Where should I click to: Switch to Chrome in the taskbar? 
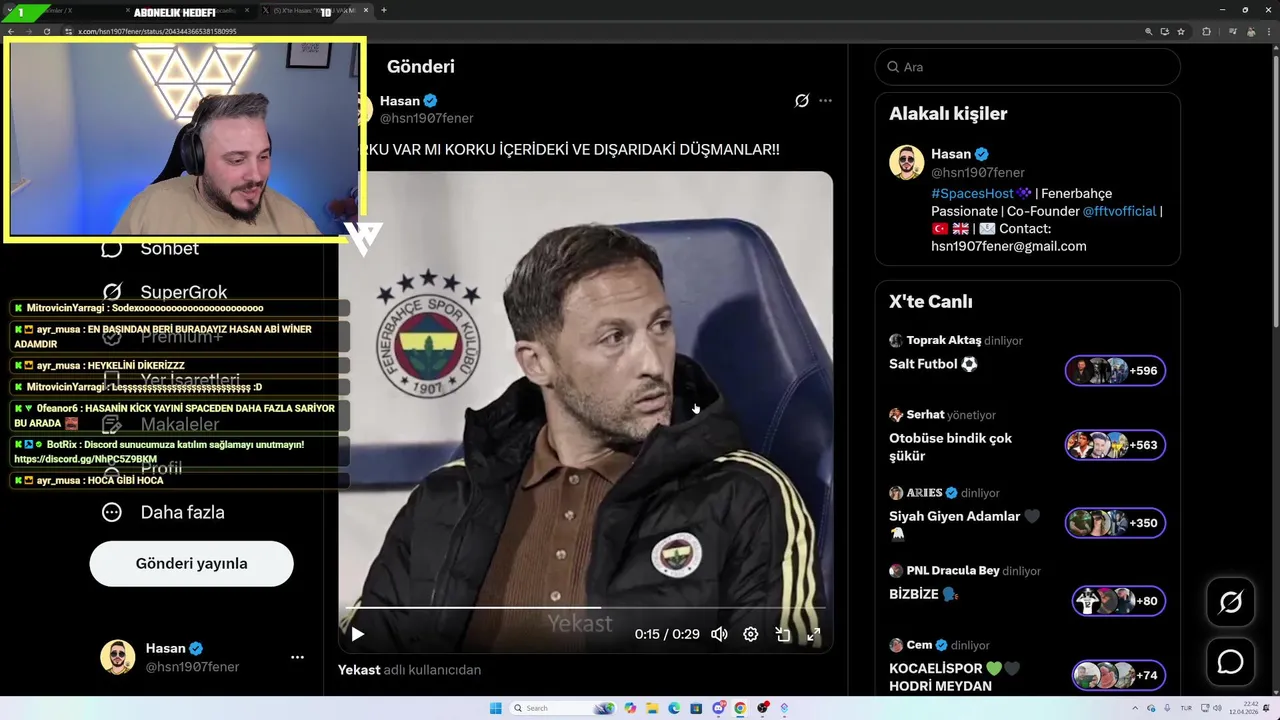click(x=740, y=708)
